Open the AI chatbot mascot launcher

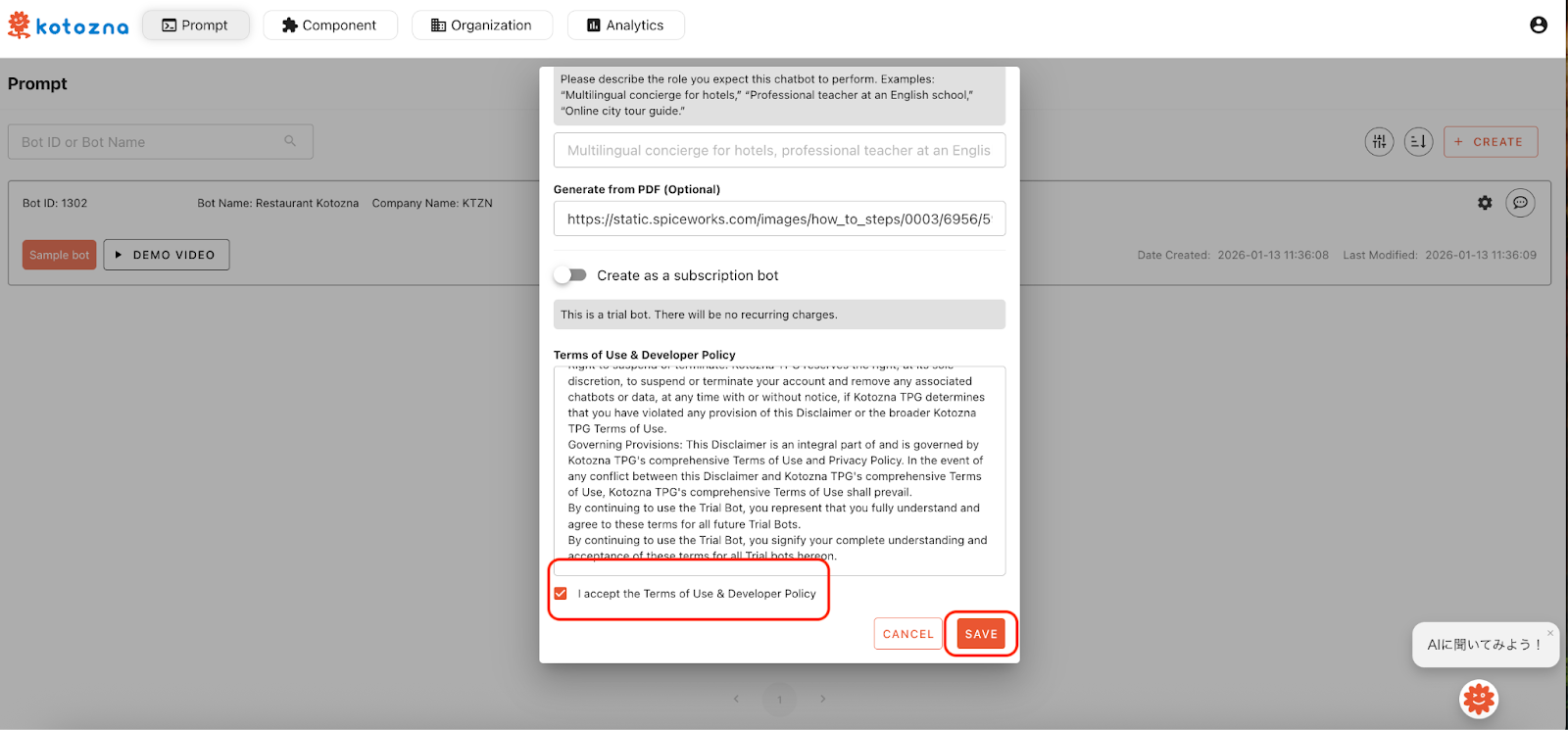click(x=1479, y=699)
